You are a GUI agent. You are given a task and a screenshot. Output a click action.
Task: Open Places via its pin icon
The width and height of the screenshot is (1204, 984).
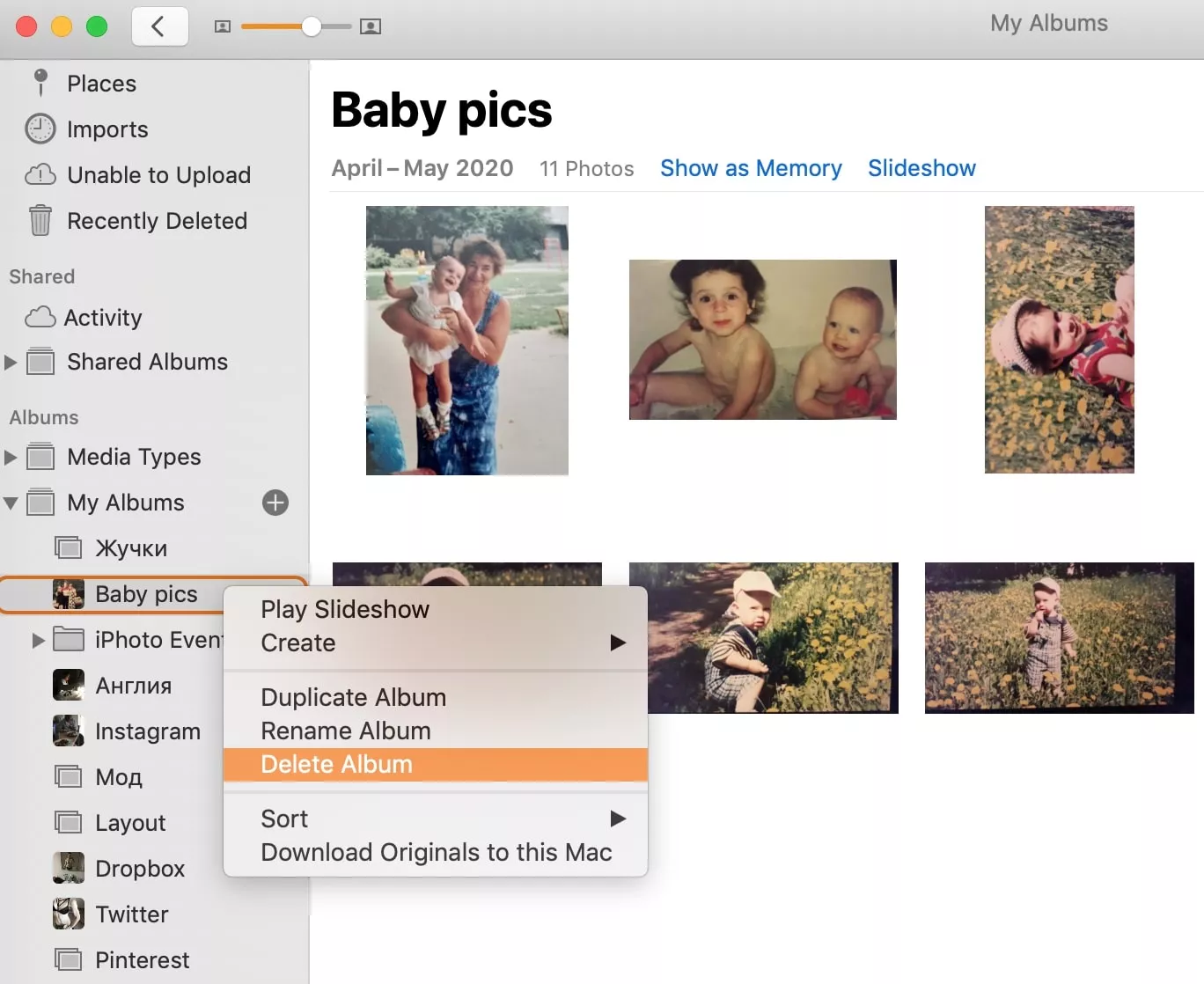coord(40,83)
